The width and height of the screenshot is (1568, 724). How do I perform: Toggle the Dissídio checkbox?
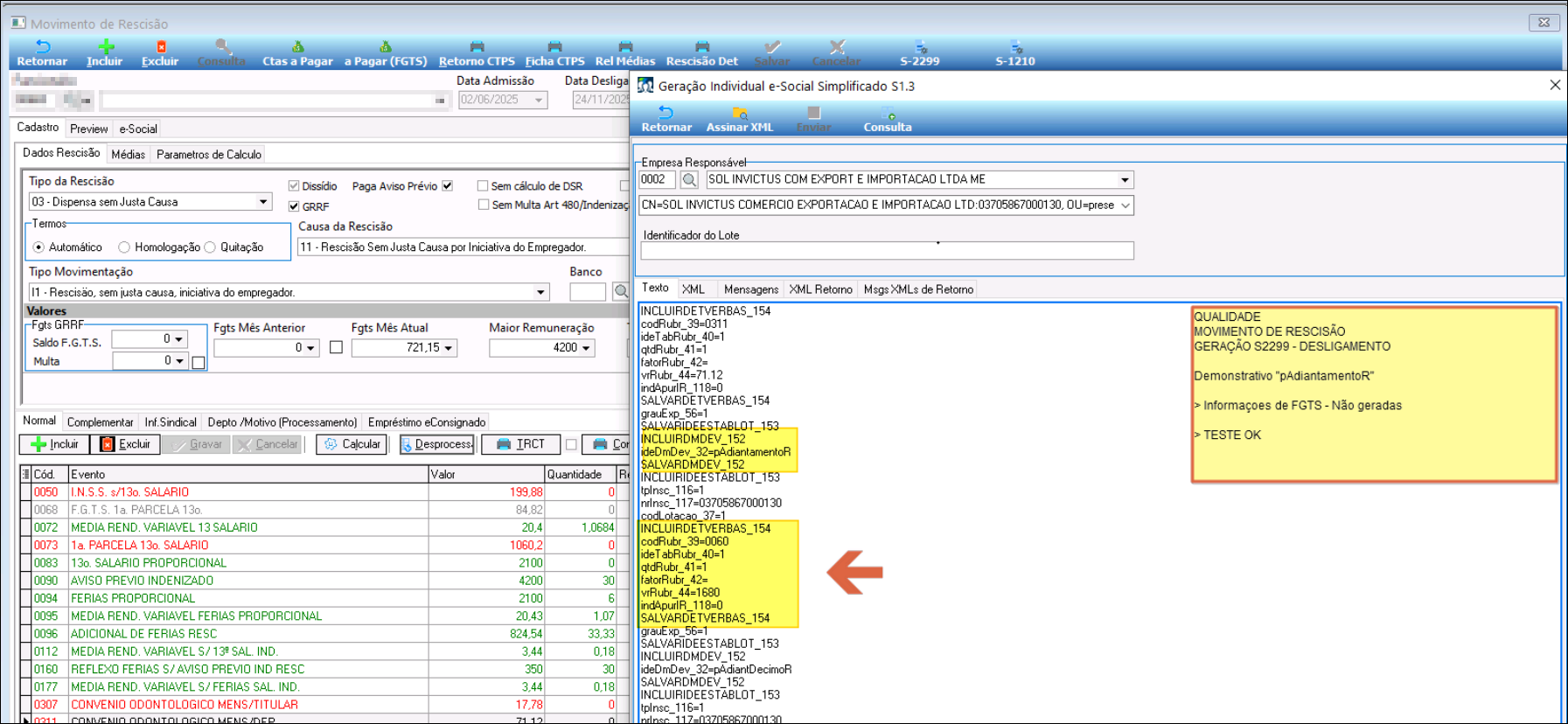click(294, 186)
